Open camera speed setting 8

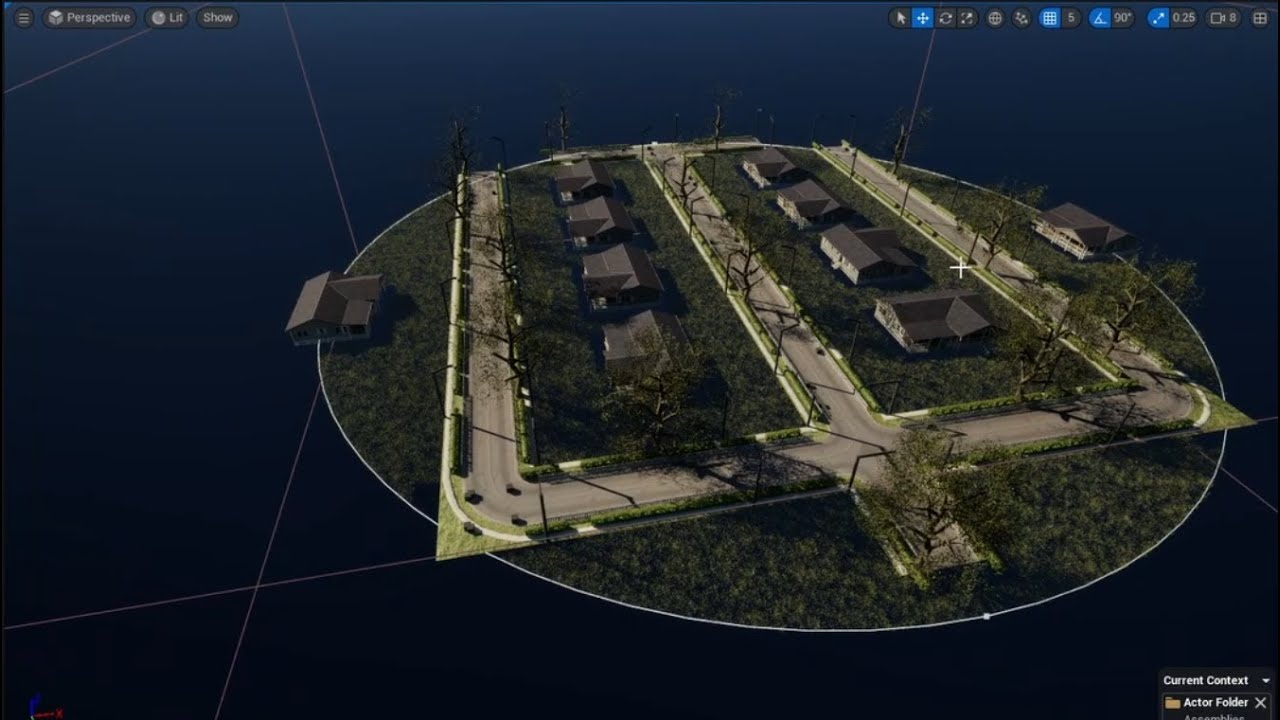tap(1224, 17)
